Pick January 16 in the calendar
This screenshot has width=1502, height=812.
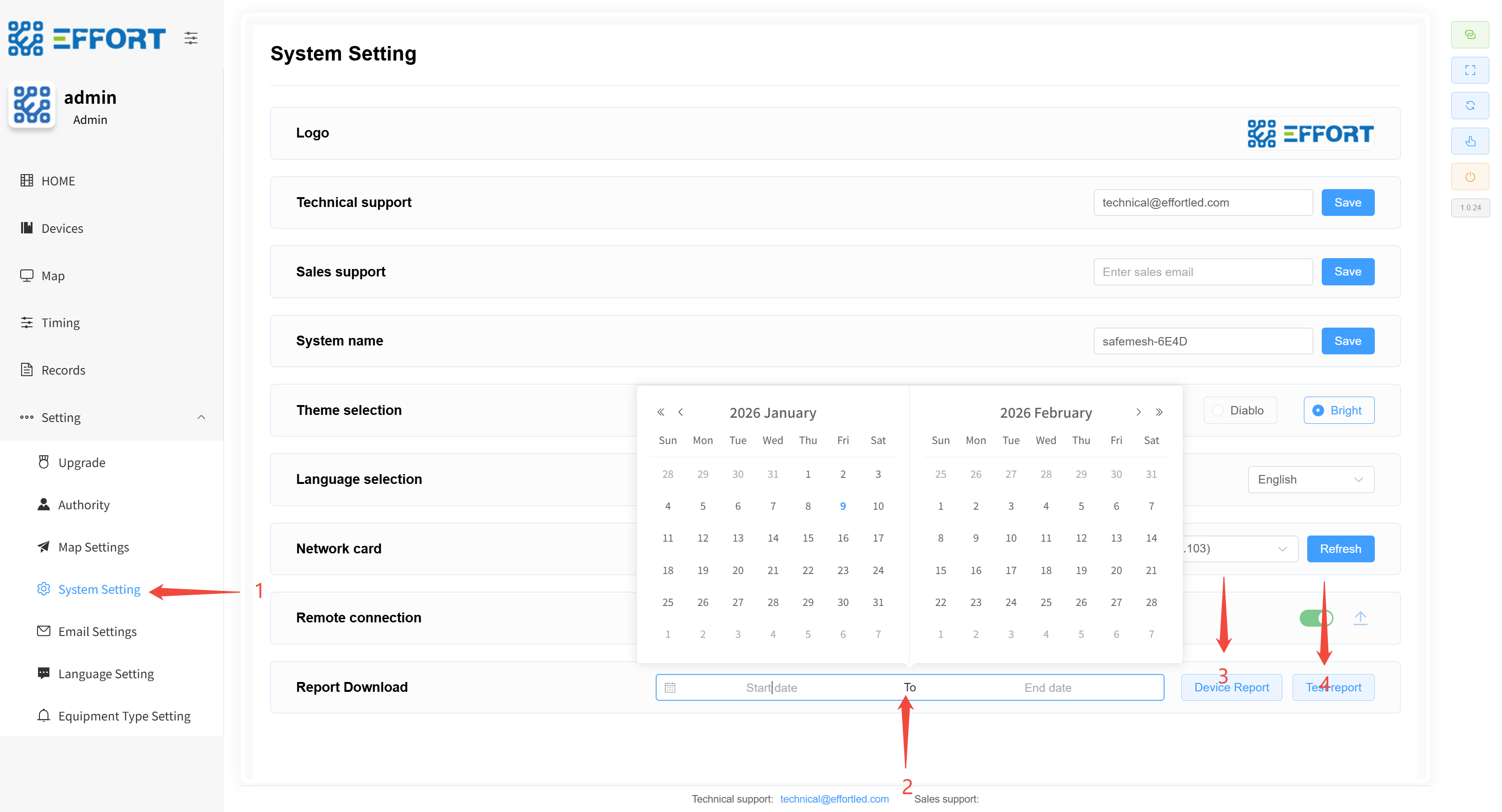point(842,538)
